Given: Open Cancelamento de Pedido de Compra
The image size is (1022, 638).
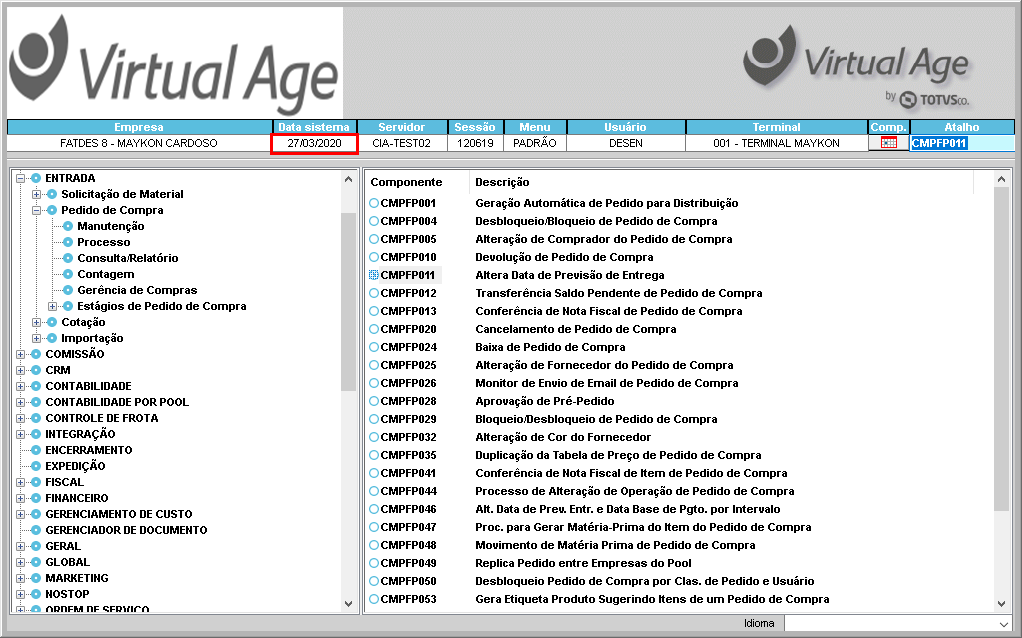Looking at the screenshot, I should [576, 329].
